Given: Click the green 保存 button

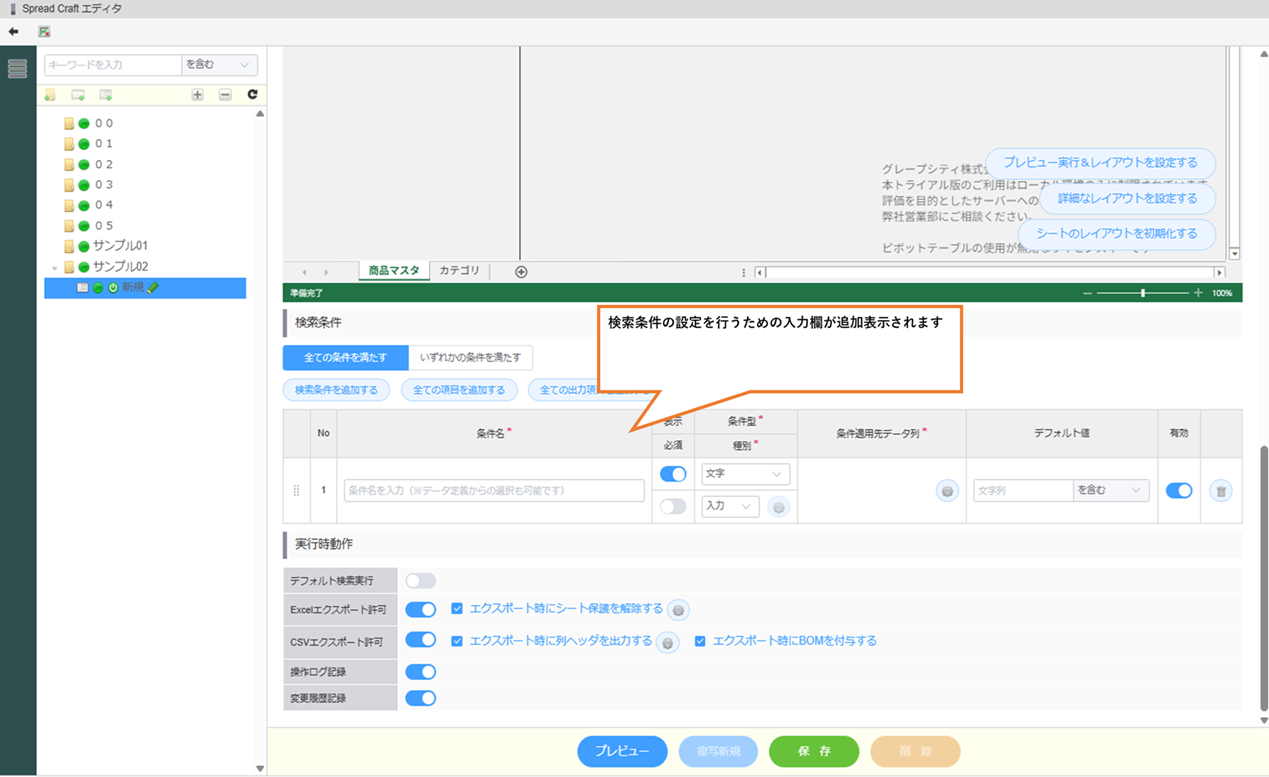Looking at the screenshot, I should [813, 751].
